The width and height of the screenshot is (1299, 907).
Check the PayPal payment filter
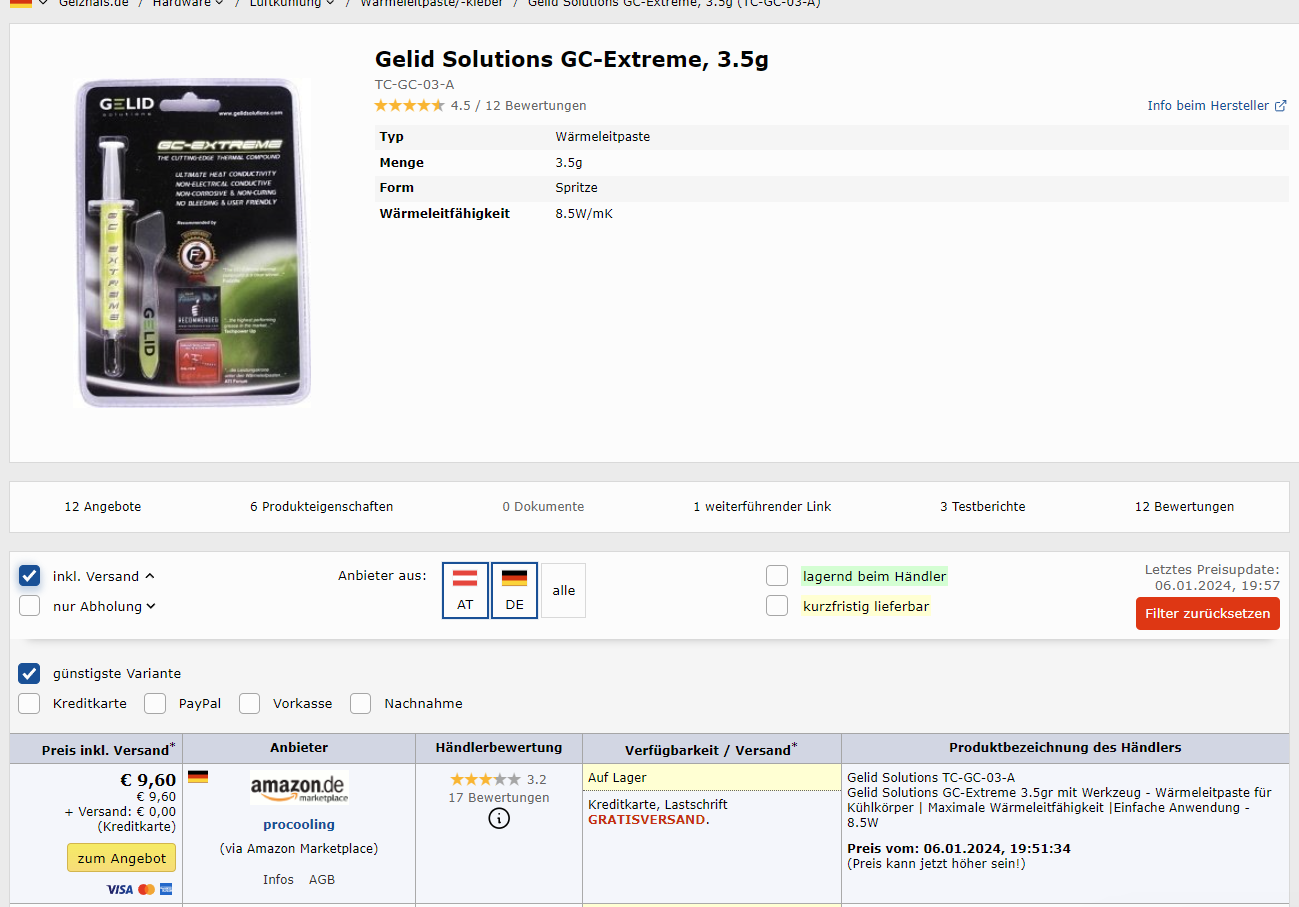(x=155, y=703)
